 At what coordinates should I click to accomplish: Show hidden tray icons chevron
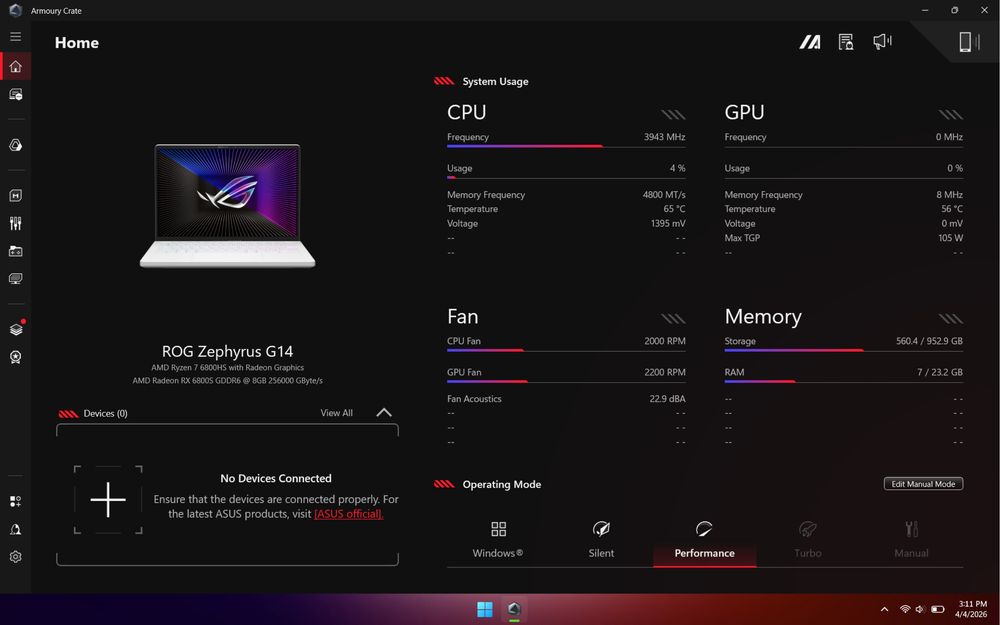884,609
